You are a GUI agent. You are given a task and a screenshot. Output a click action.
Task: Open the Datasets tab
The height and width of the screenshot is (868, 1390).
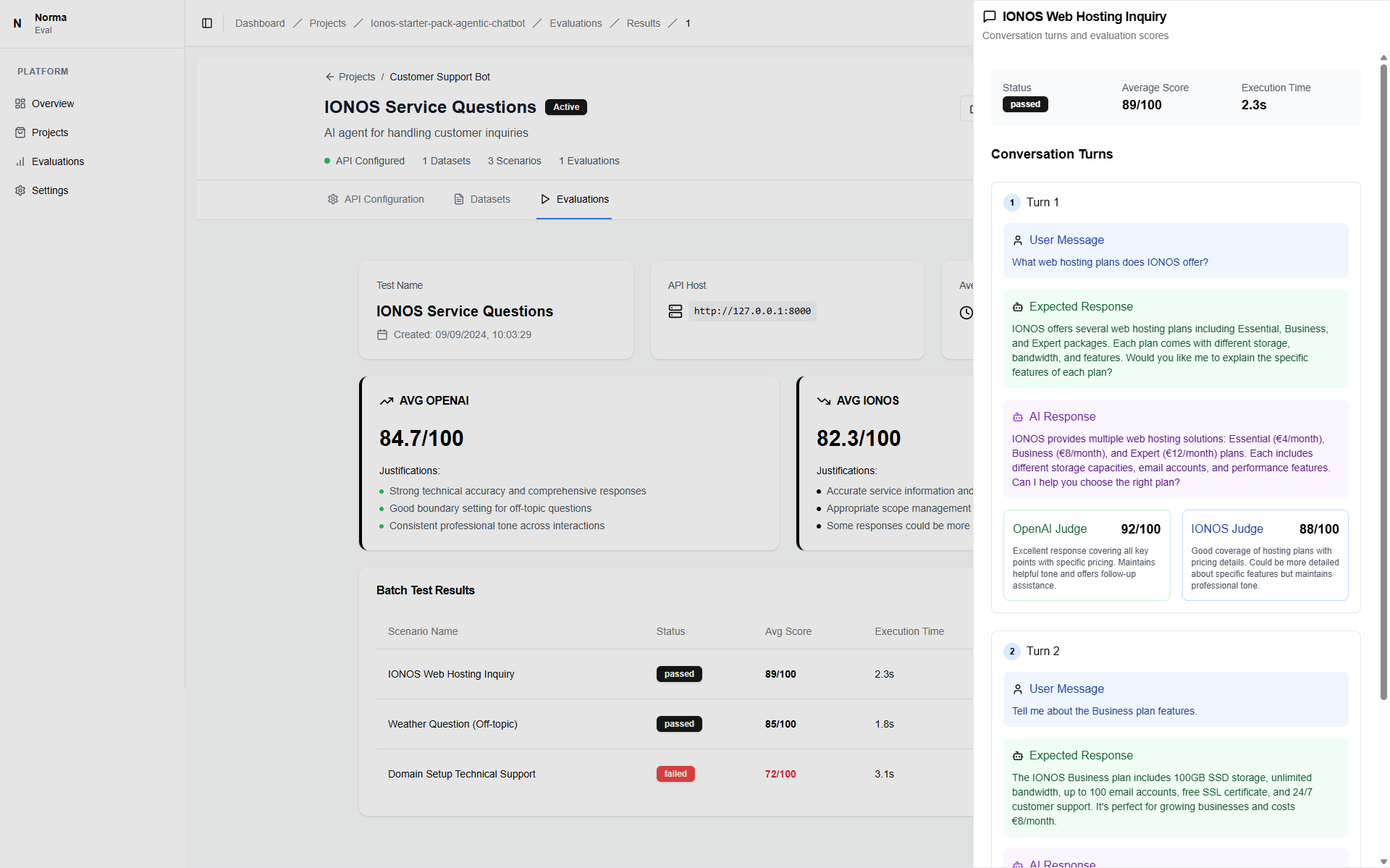click(x=489, y=198)
